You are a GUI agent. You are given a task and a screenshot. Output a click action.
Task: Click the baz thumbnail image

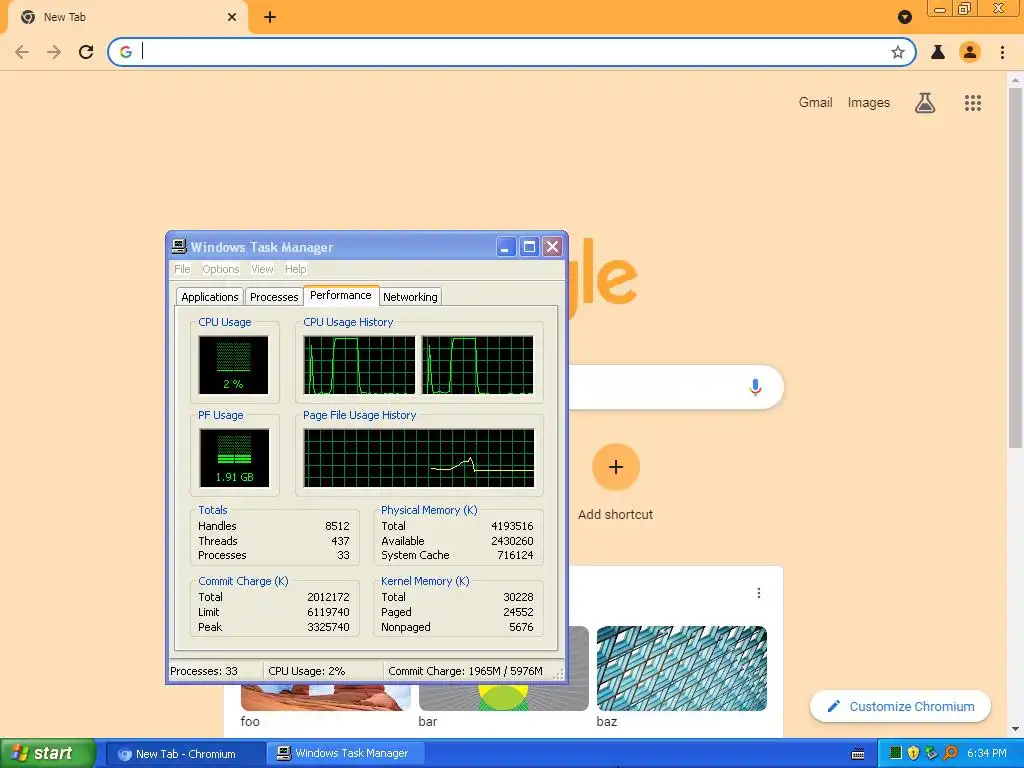(x=681, y=668)
